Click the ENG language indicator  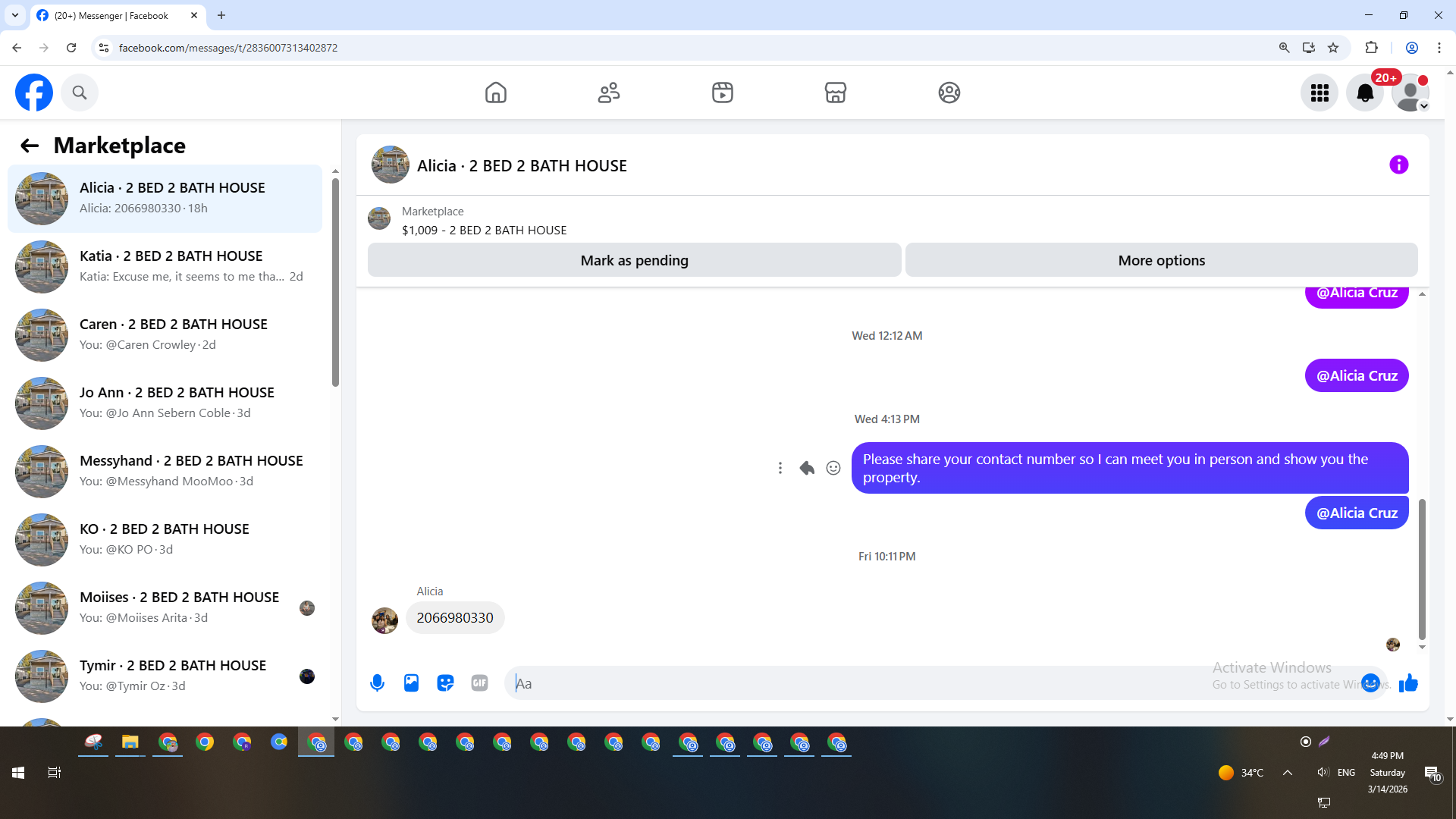pyautogui.click(x=1347, y=772)
